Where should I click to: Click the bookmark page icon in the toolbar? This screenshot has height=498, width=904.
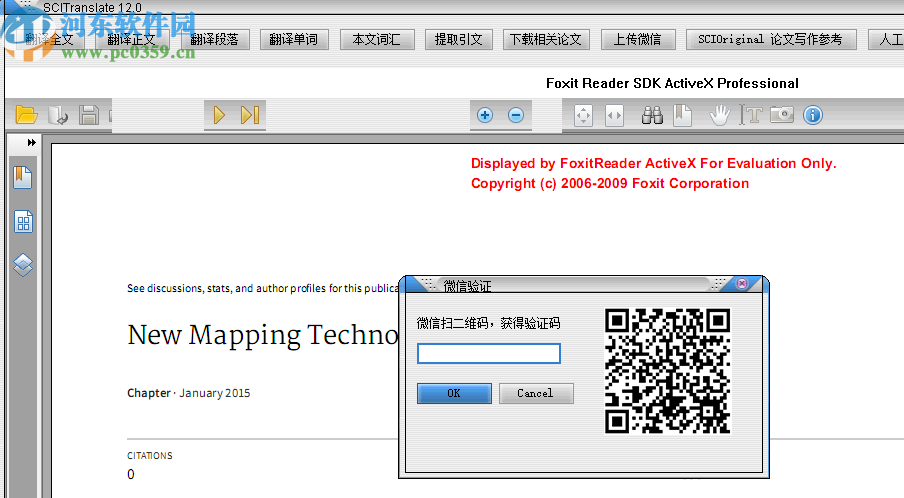click(683, 115)
